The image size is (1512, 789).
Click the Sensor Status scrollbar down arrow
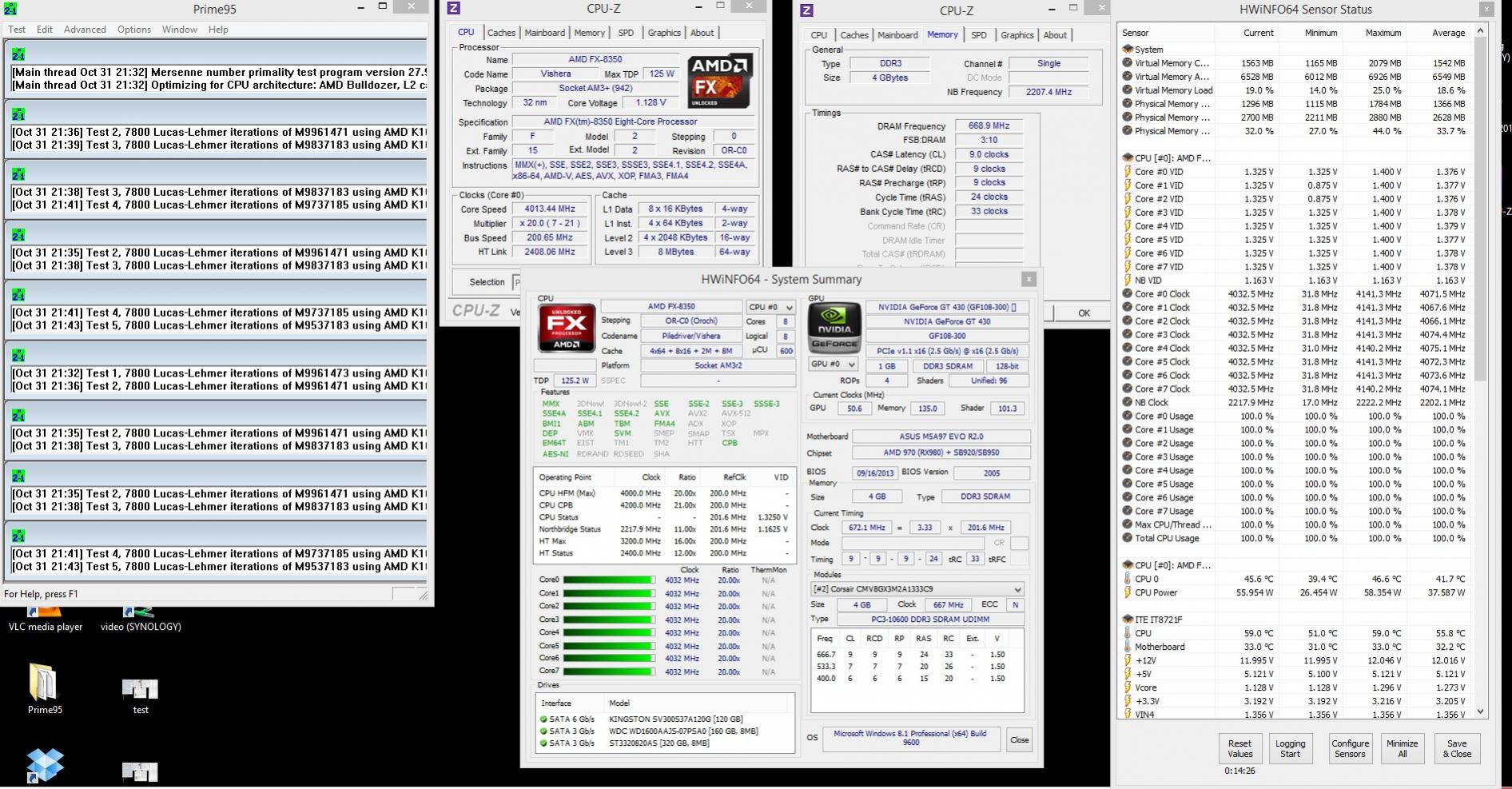coord(1480,711)
